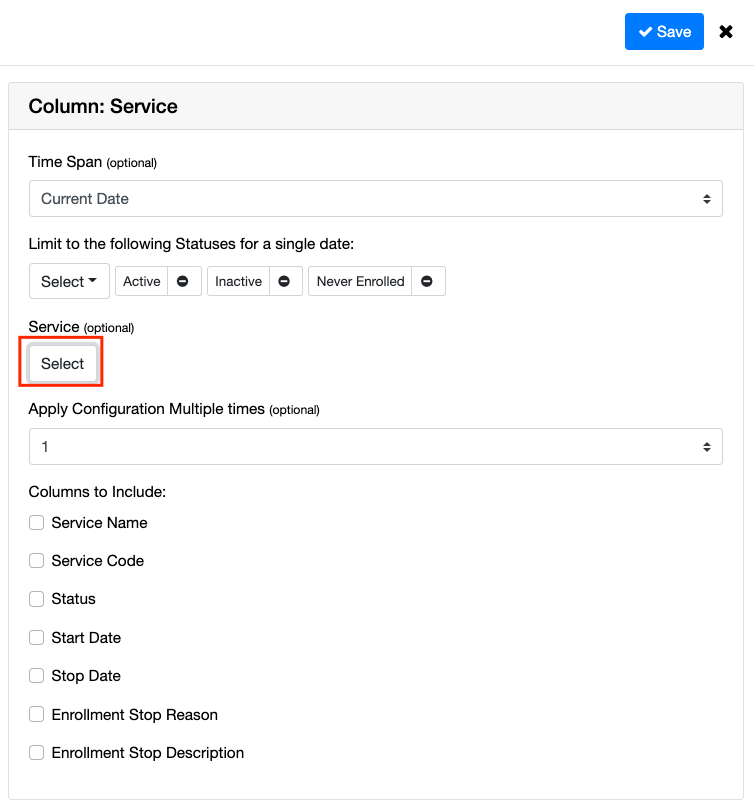Remove the Active status tag

click(x=183, y=281)
